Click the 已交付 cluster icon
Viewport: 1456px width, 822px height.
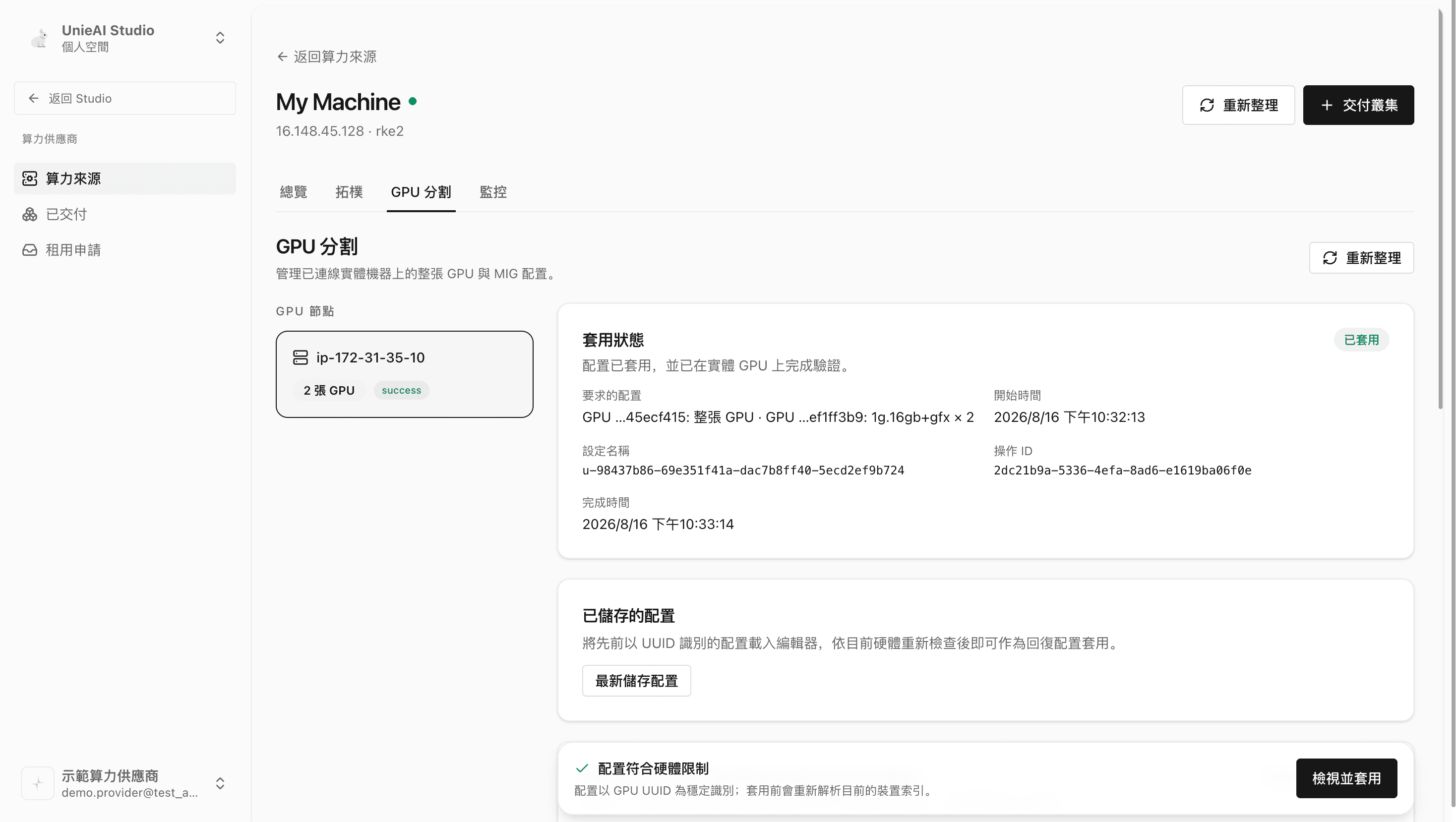click(x=30, y=214)
